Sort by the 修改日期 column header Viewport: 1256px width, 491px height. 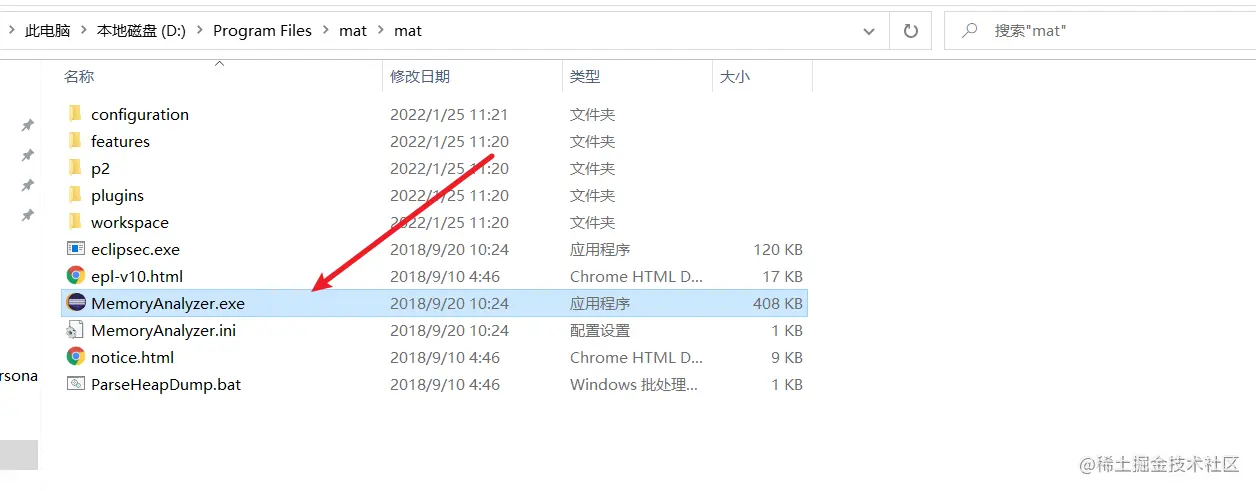[420, 76]
